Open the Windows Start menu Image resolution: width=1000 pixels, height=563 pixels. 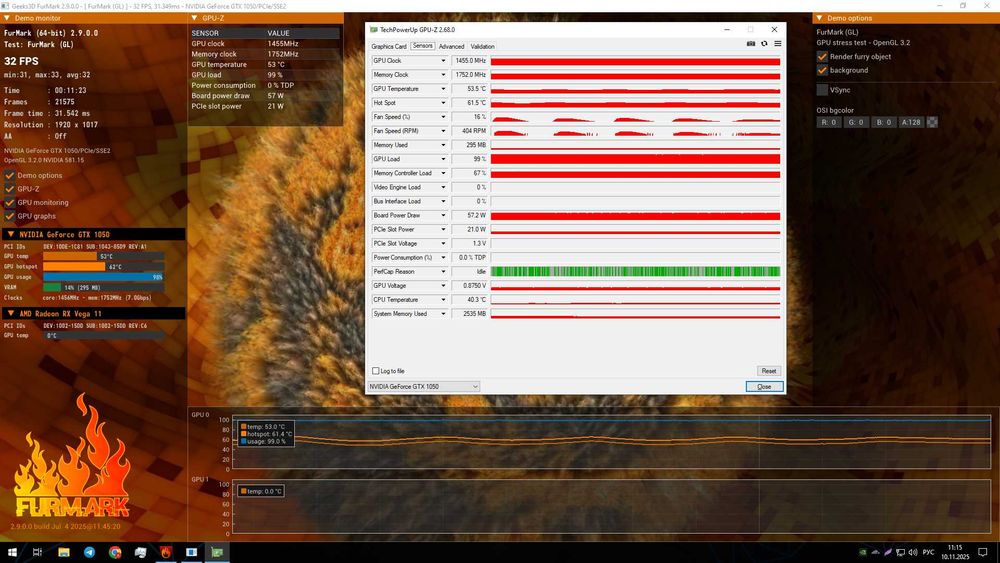click(x=11, y=552)
